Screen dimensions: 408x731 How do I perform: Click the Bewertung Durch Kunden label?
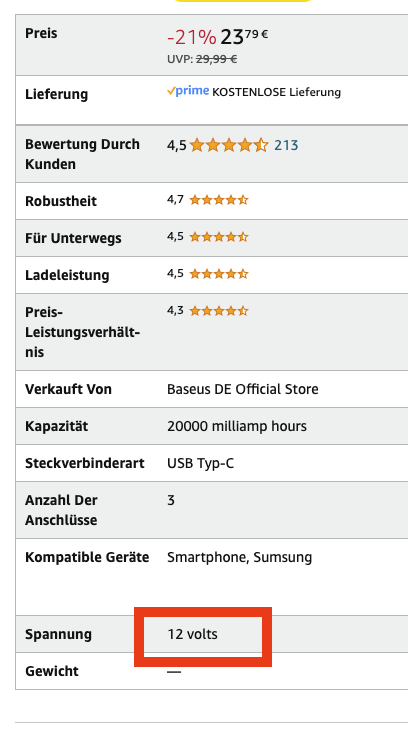point(82,154)
